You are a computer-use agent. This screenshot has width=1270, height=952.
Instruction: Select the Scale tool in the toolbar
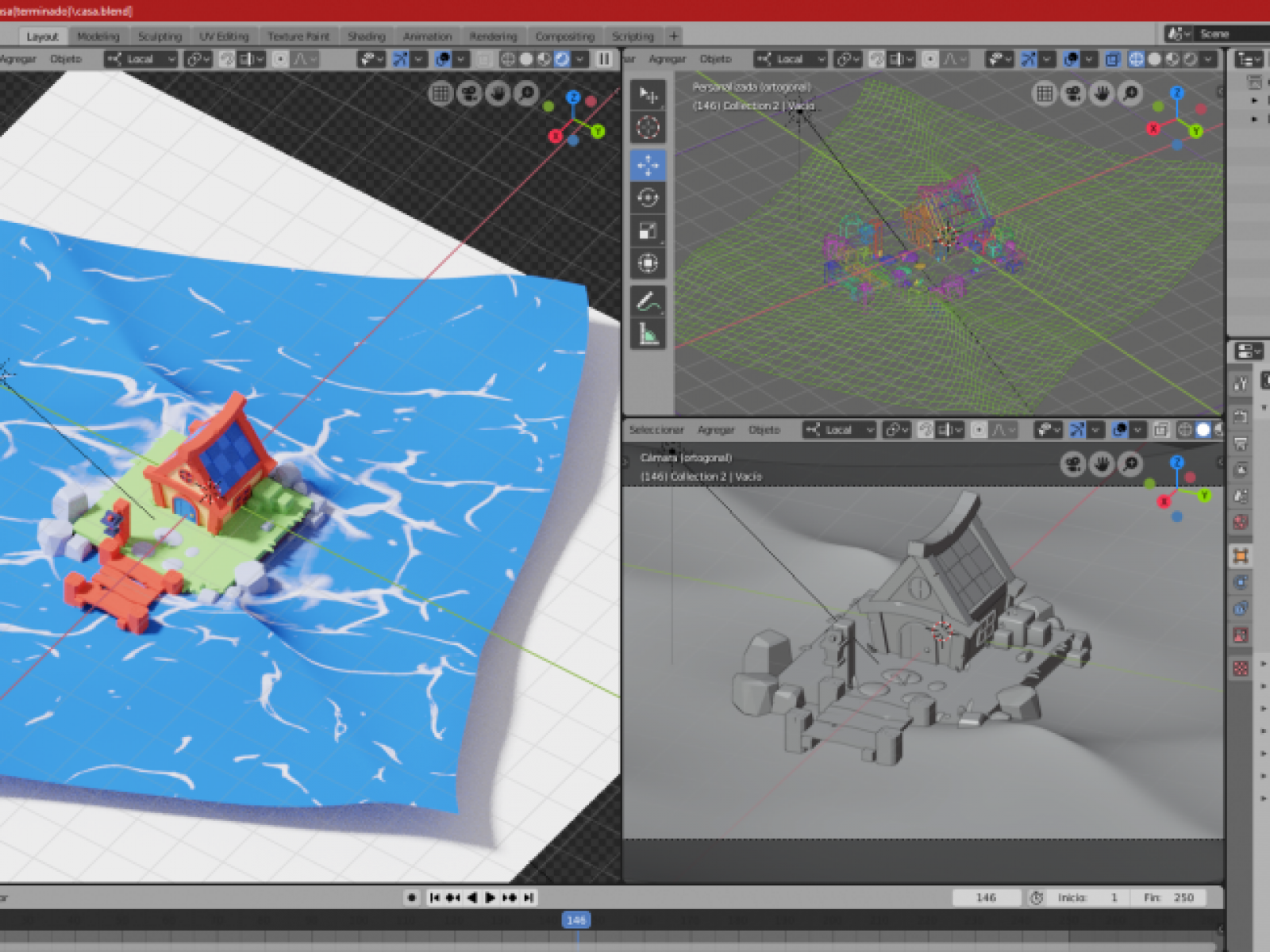pyautogui.click(x=648, y=230)
